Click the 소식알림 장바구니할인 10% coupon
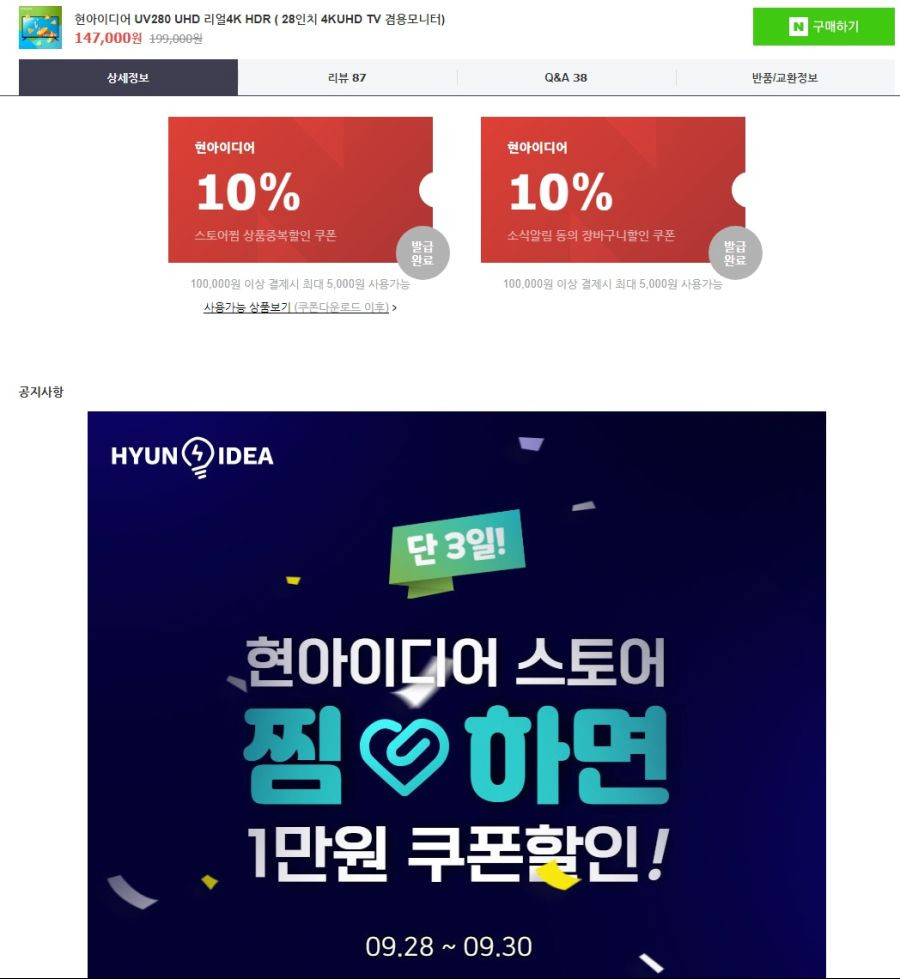 tap(613, 189)
